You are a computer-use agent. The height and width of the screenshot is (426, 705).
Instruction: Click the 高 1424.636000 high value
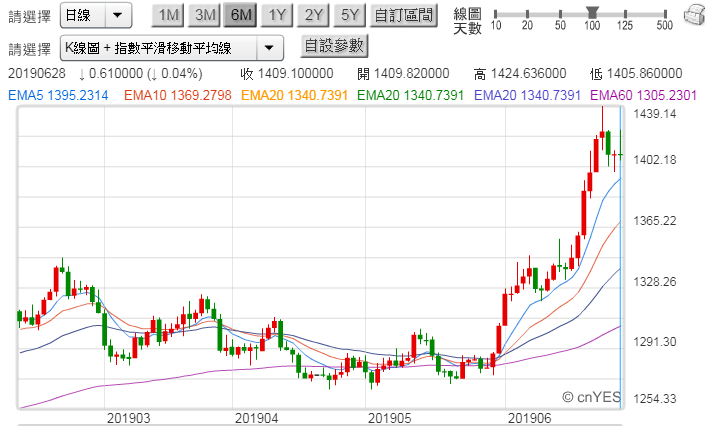coord(520,73)
